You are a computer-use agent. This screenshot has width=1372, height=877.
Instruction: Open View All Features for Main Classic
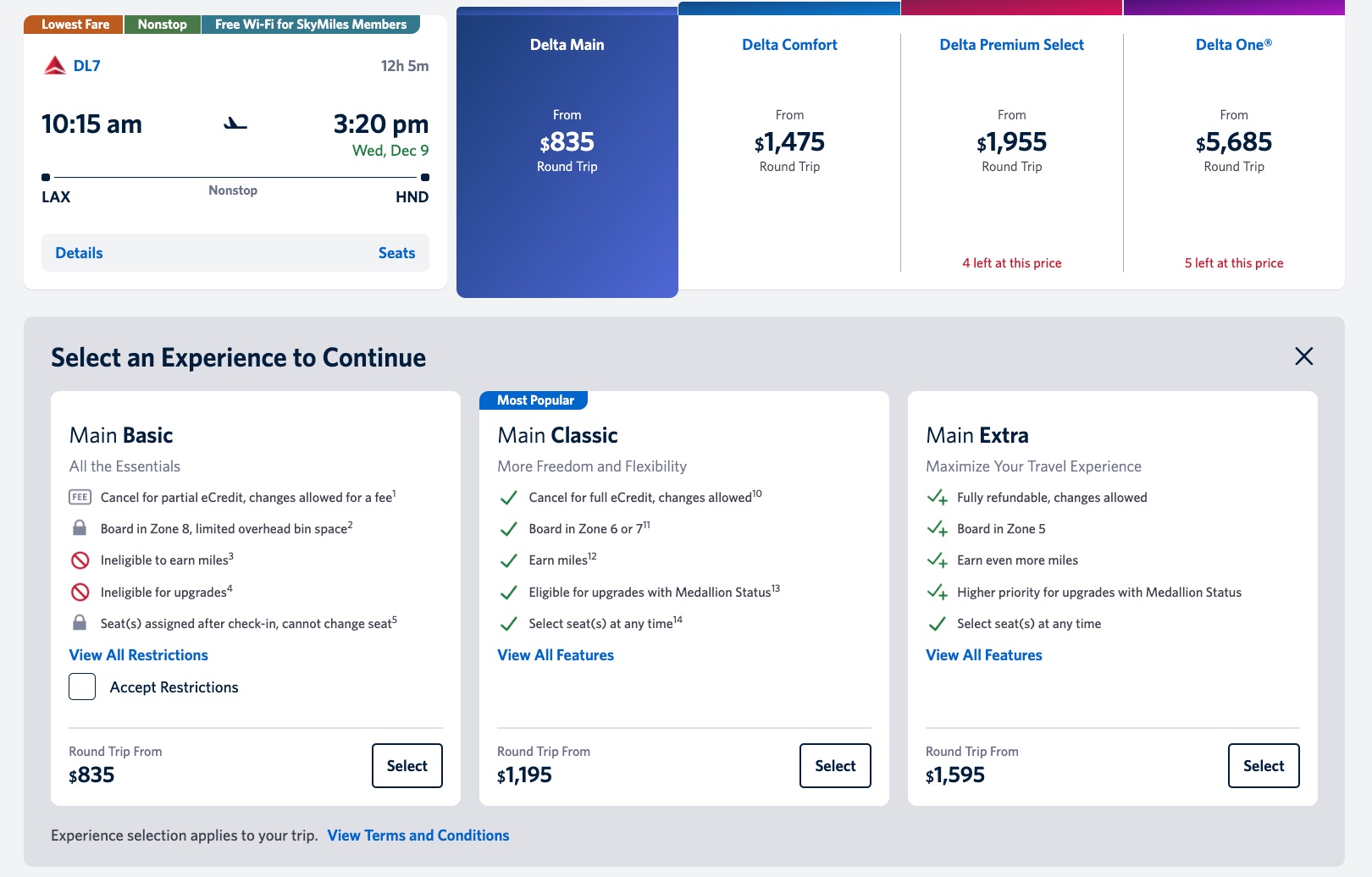pyautogui.click(x=556, y=655)
